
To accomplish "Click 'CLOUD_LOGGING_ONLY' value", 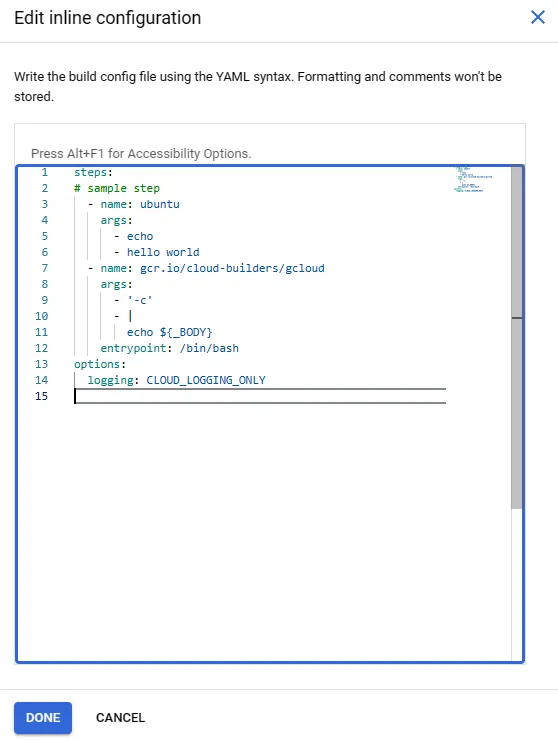I will 206,380.
